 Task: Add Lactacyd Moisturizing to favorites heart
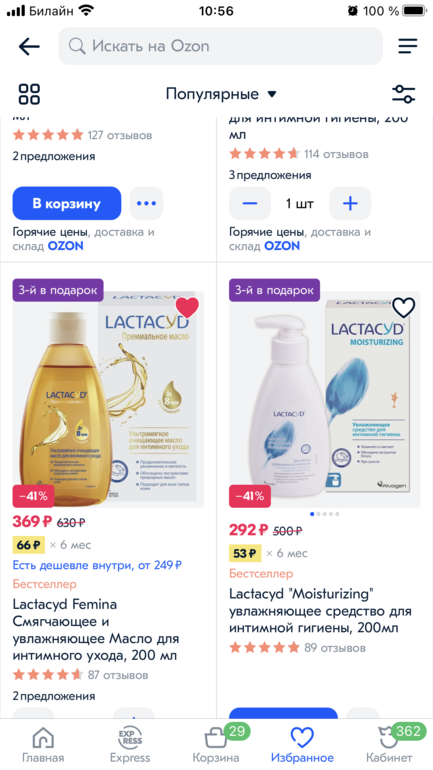pyautogui.click(x=404, y=308)
